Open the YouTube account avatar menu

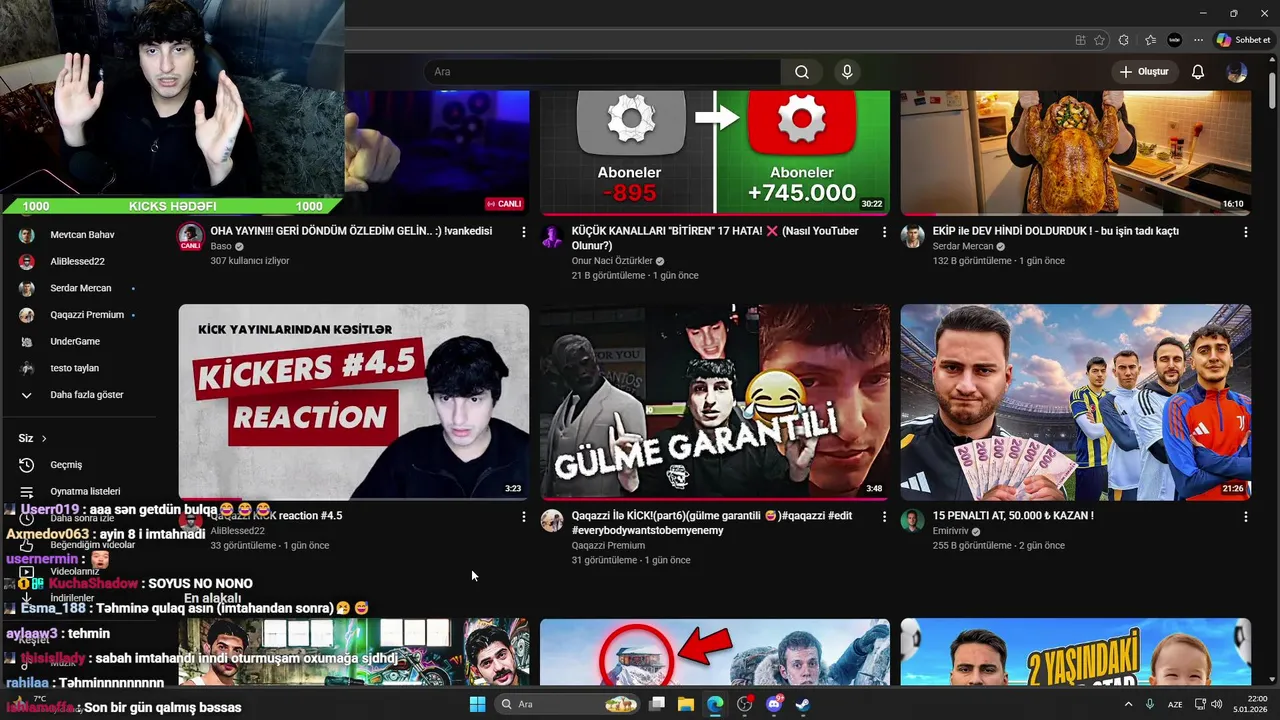[1237, 72]
